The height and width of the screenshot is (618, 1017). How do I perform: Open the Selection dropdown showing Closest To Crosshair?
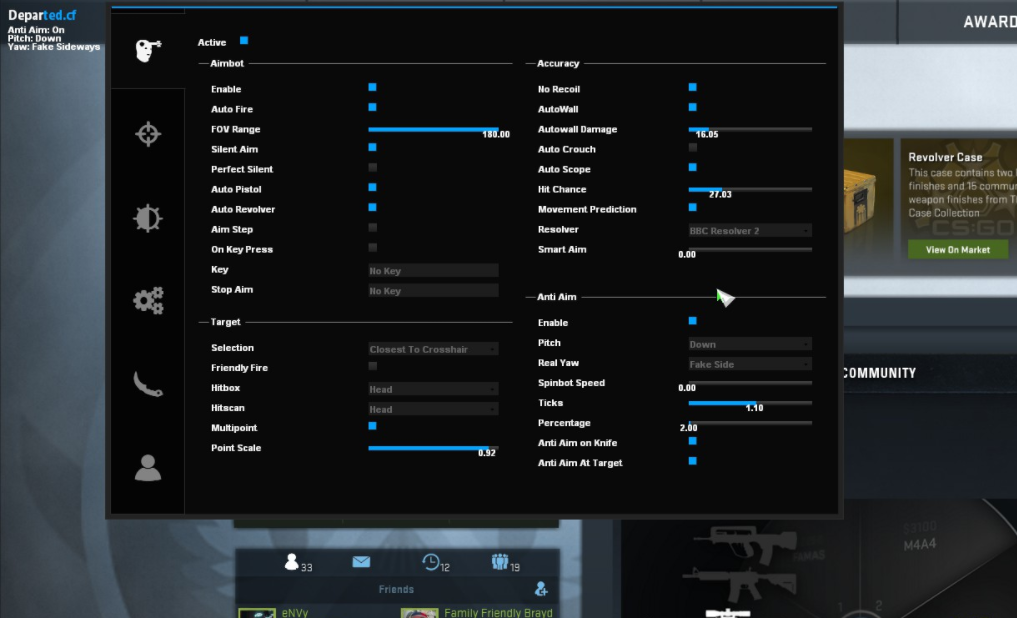tap(433, 349)
